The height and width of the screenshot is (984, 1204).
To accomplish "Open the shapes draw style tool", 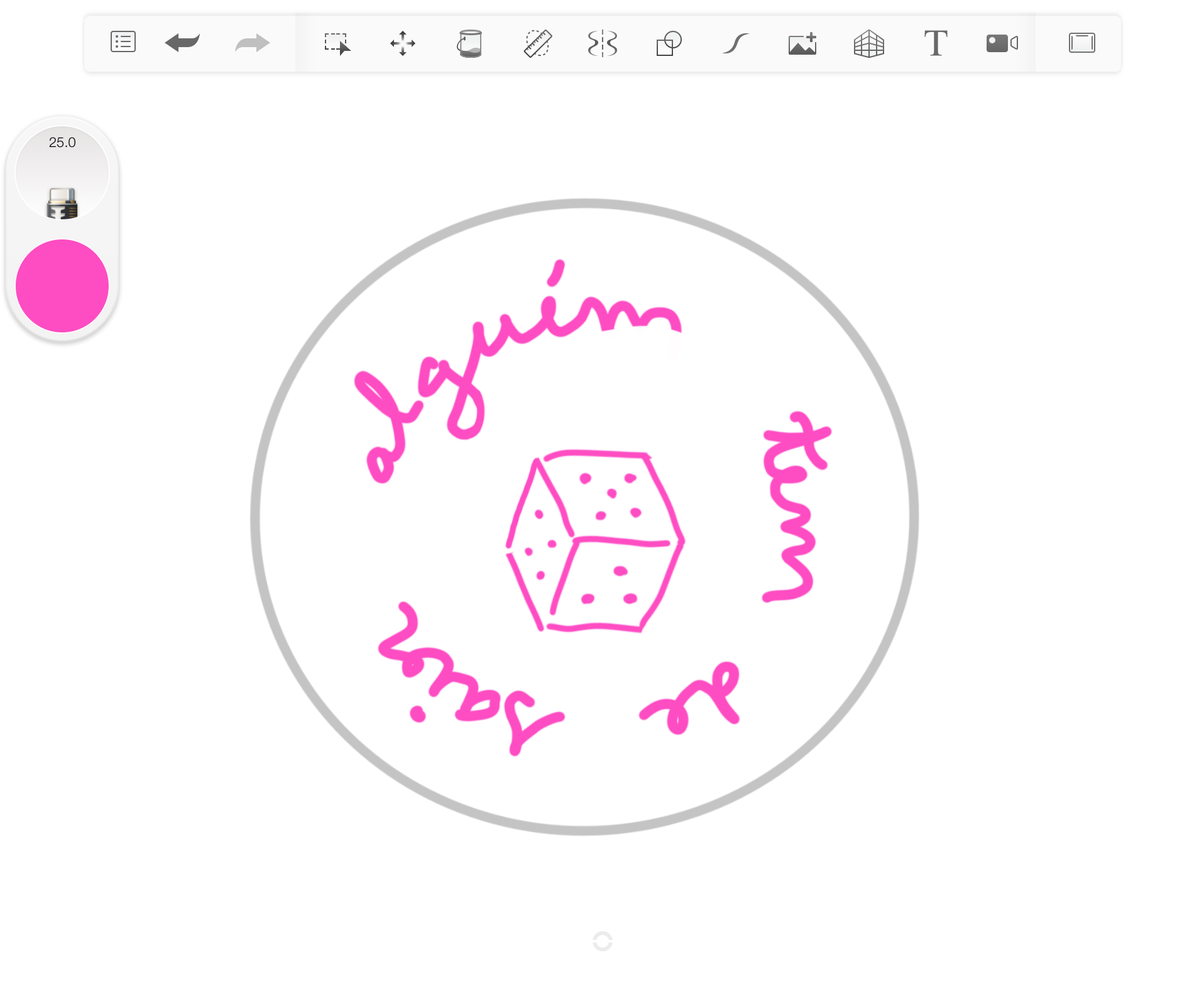I will coord(669,43).
